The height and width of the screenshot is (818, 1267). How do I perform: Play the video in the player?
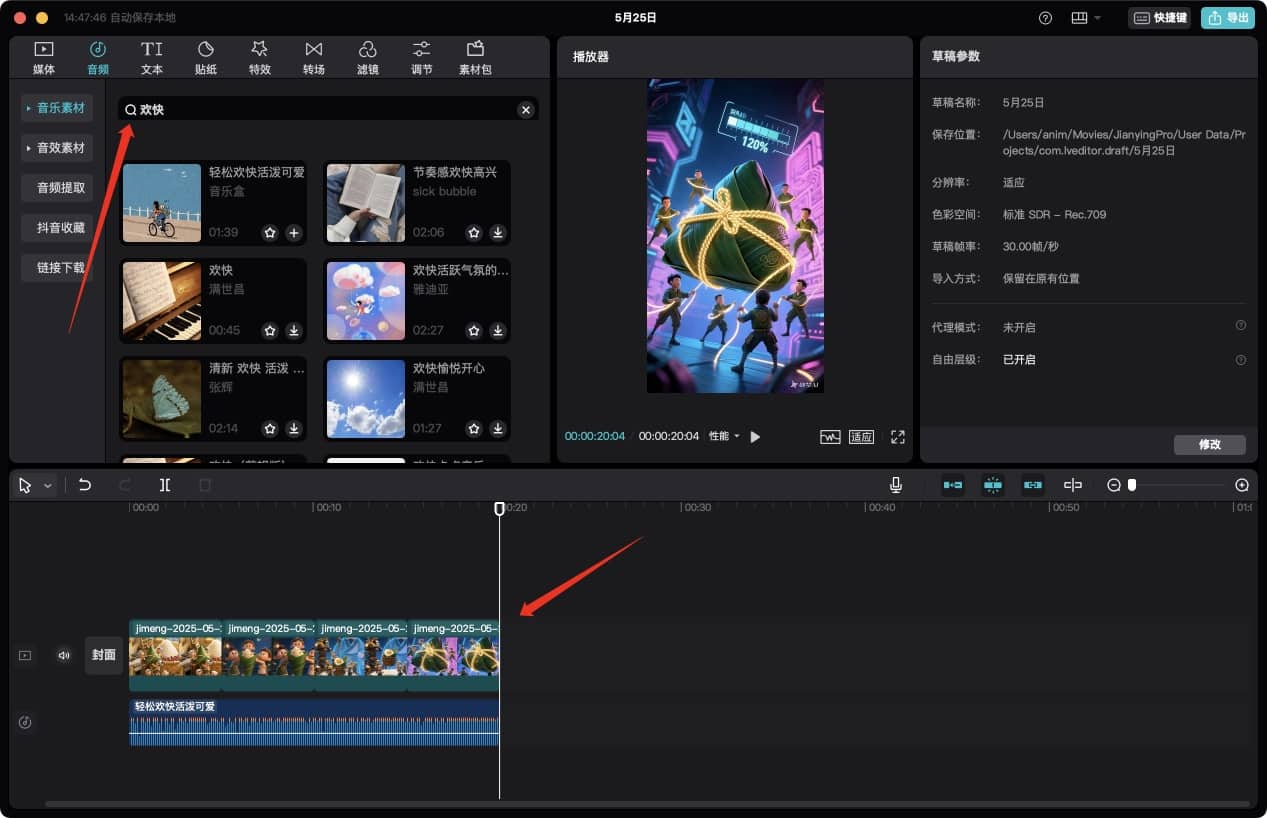pos(755,437)
